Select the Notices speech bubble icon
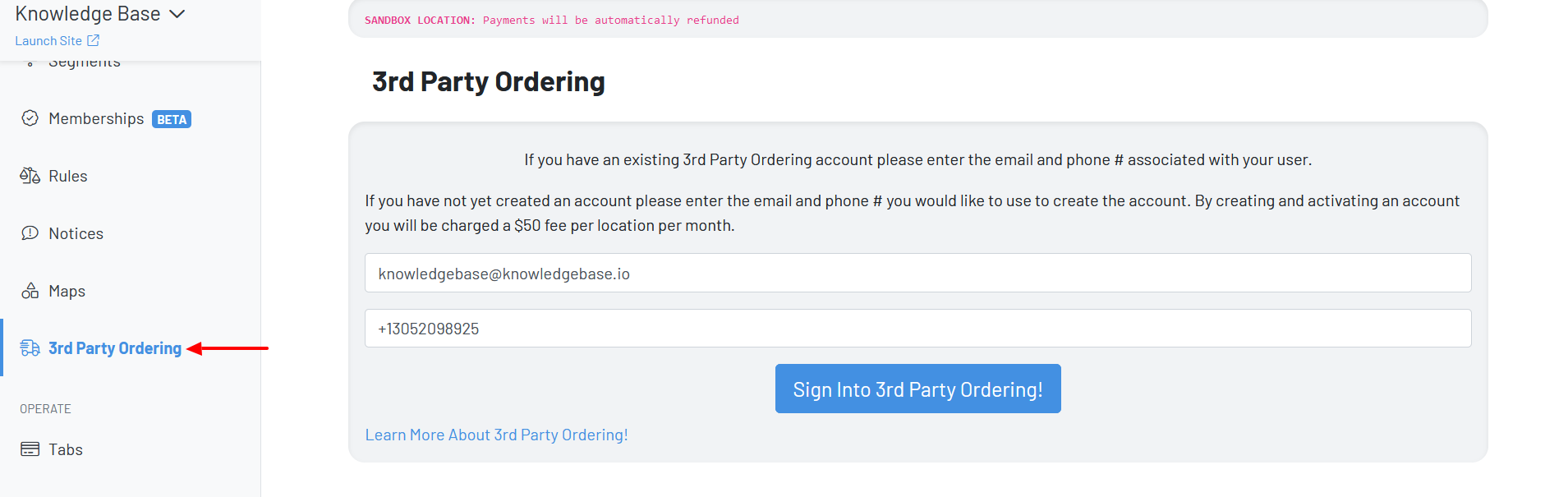The image size is (1568, 497). tap(30, 232)
